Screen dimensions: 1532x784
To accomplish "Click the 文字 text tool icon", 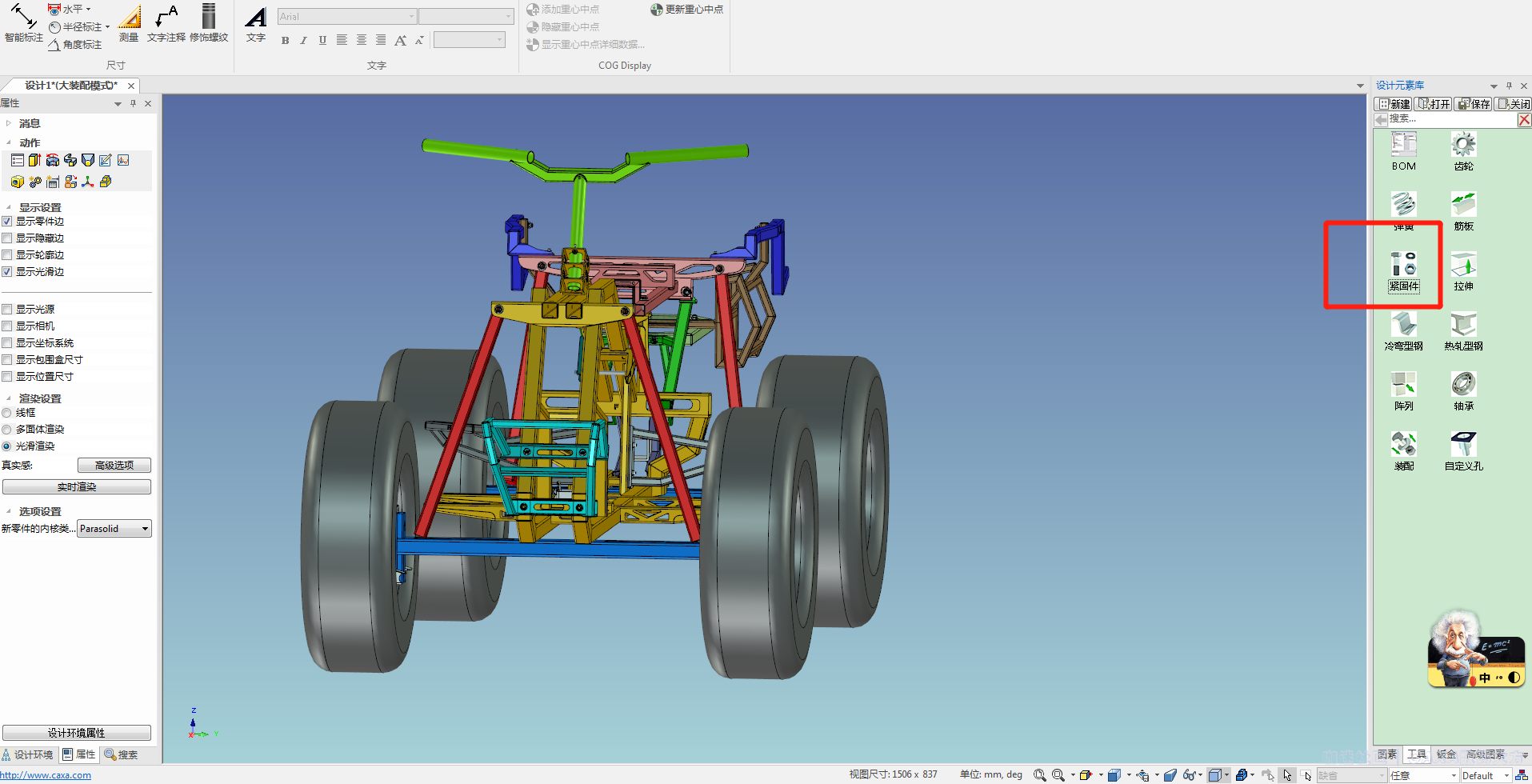I will 256,23.
